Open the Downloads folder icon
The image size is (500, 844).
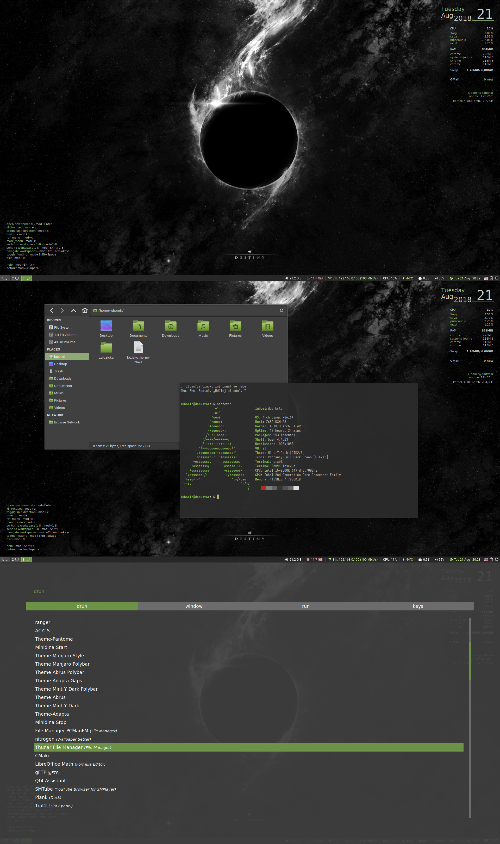[171, 326]
